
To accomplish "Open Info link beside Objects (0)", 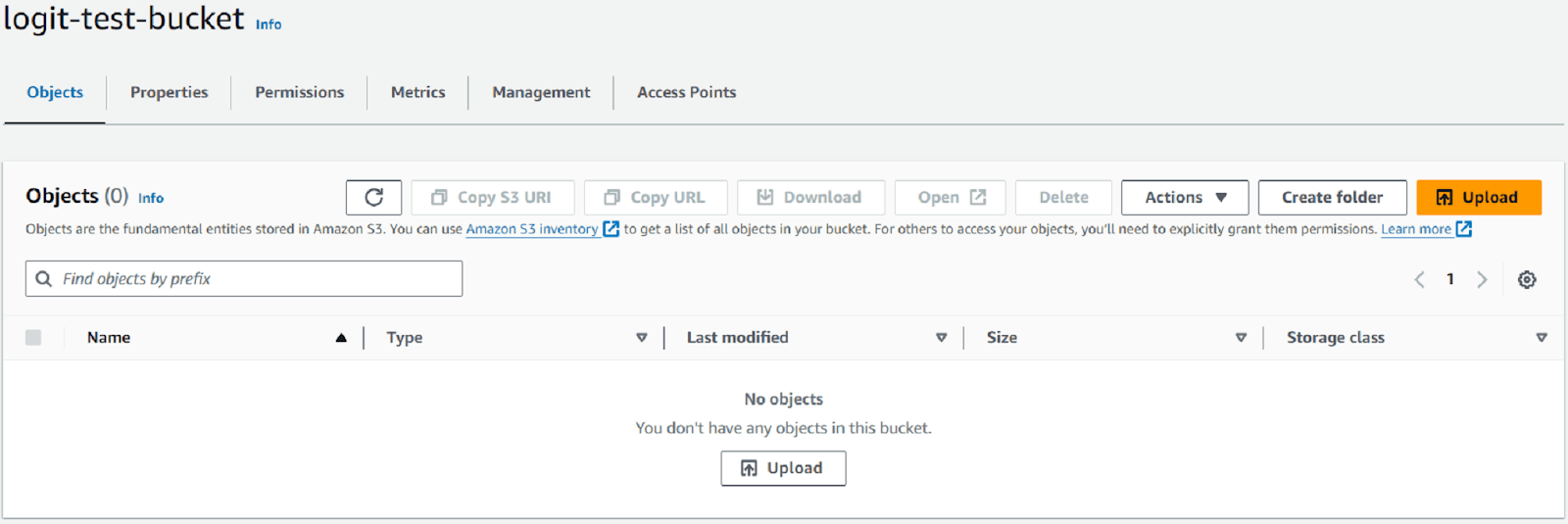I will coord(151,198).
